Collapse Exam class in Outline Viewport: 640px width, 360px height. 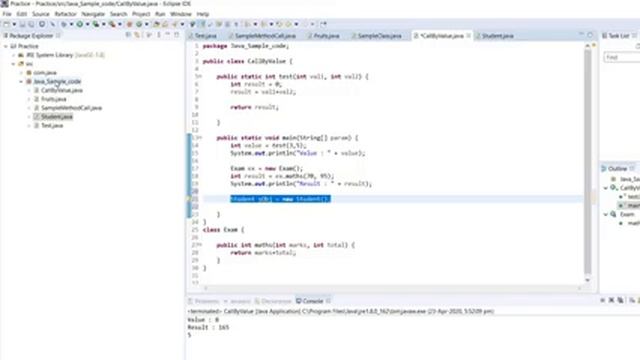606,214
